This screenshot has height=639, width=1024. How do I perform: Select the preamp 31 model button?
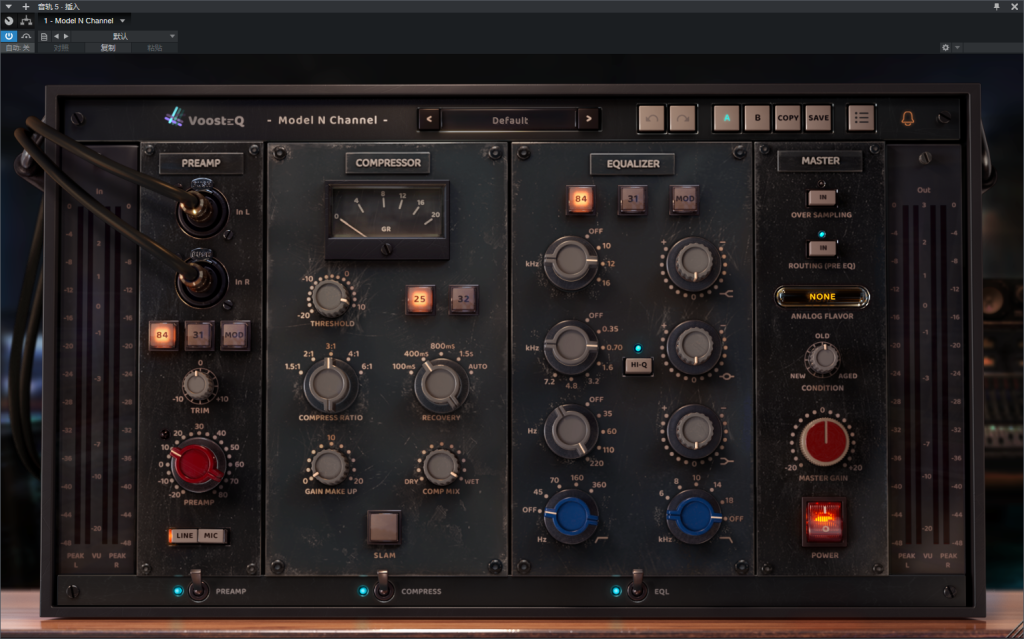tap(198, 335)
